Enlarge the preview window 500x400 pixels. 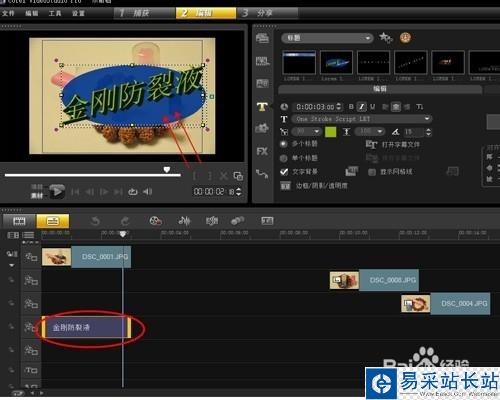238,176
